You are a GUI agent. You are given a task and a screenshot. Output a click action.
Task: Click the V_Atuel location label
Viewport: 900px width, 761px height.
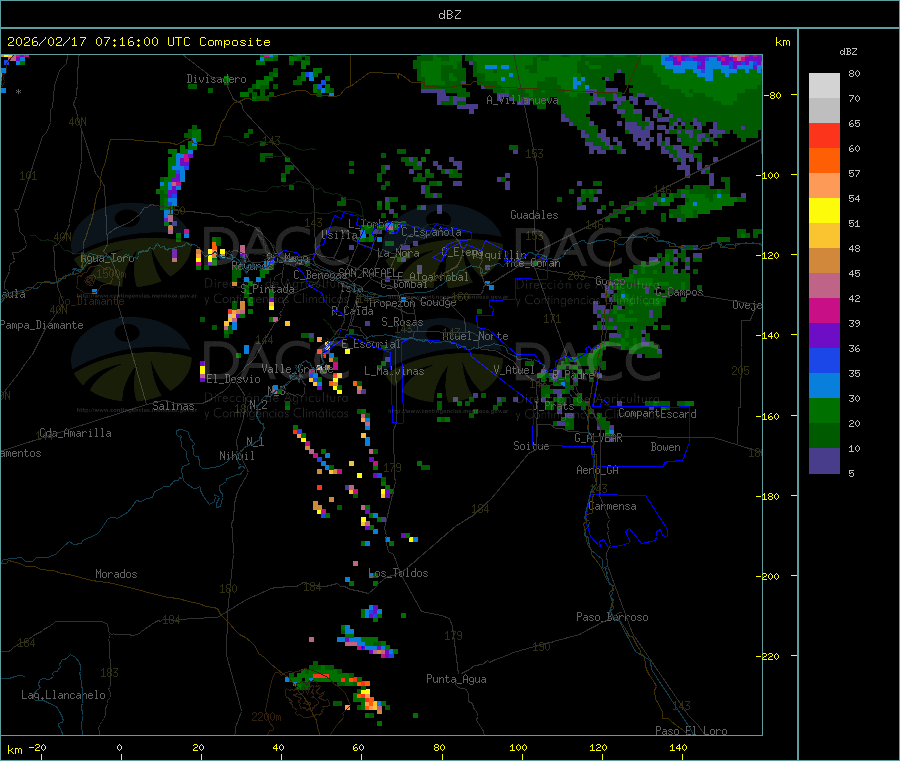(514, 370)
